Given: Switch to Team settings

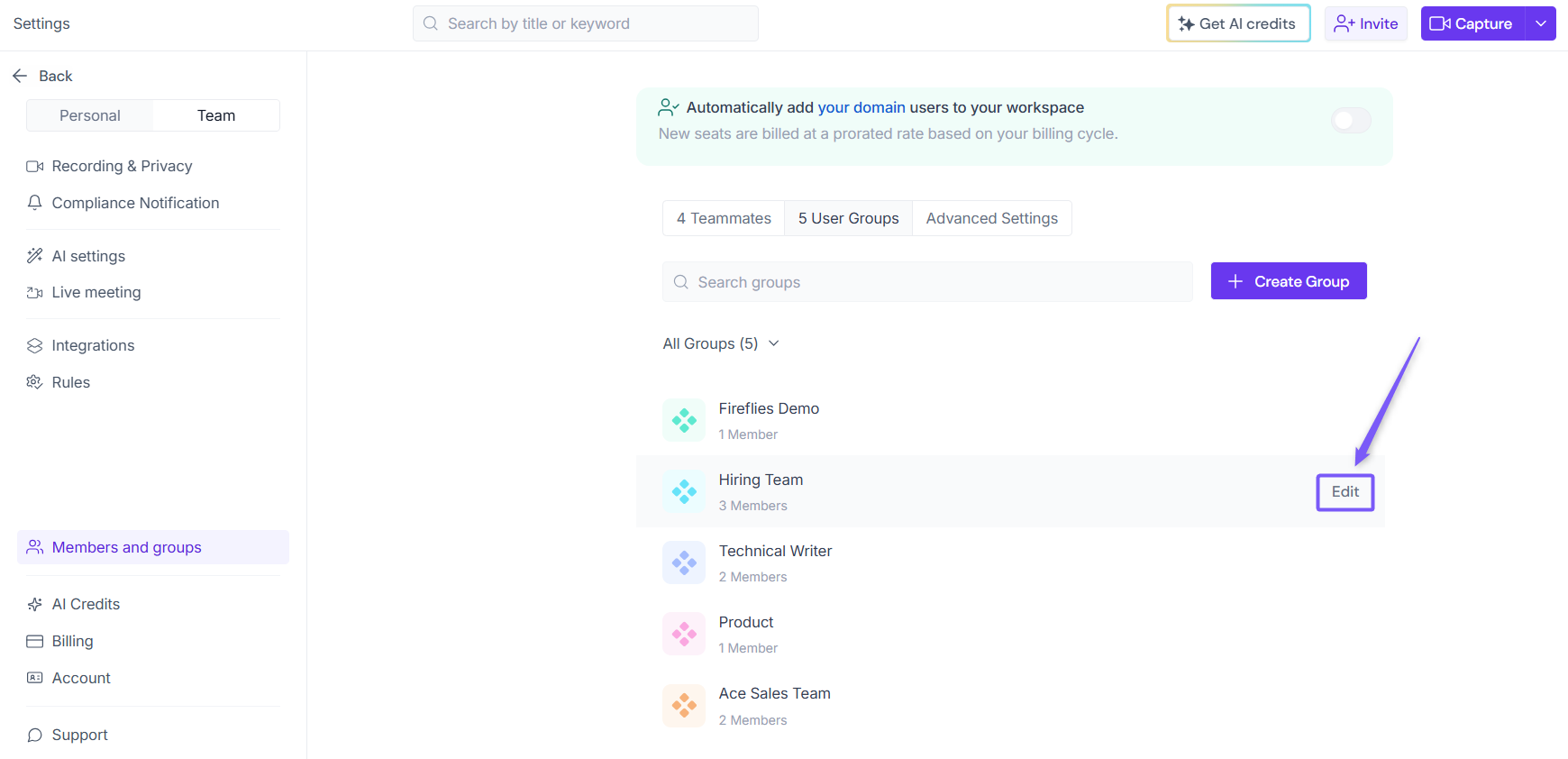Looking at the screenshot, I should pyautogui.click(x=216, y=115).
